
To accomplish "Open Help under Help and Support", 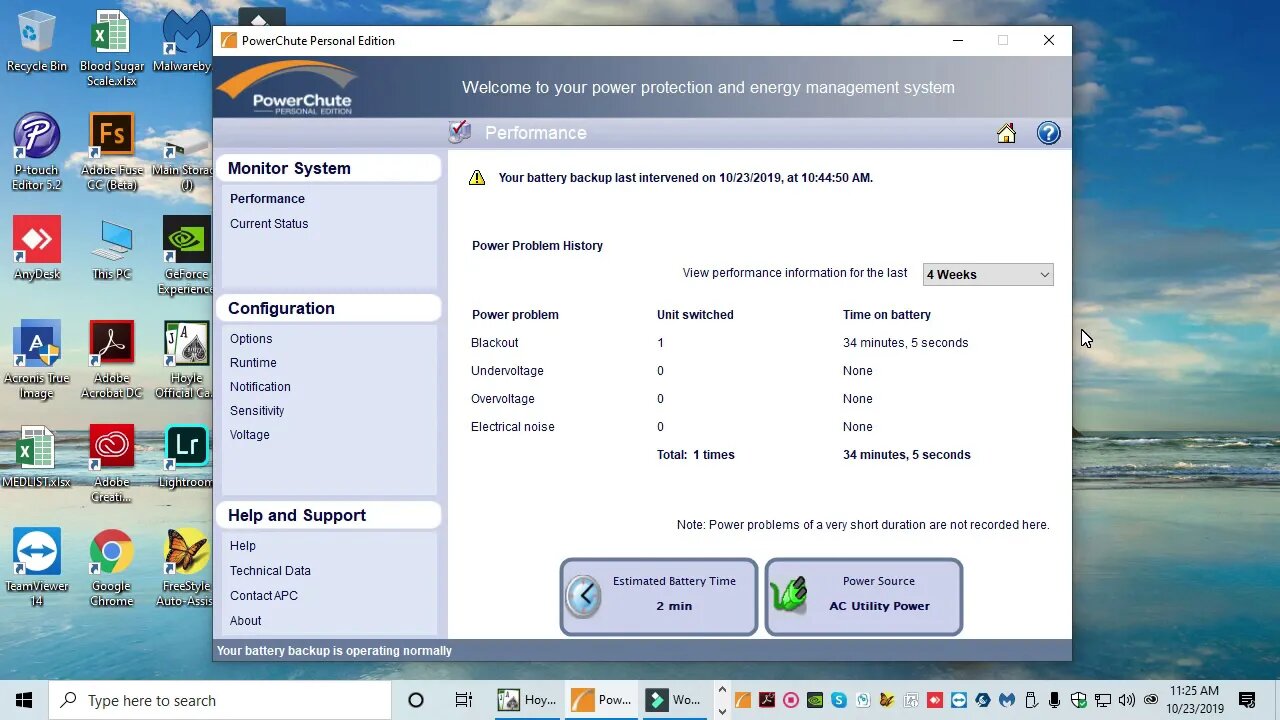I will (243, 546).
